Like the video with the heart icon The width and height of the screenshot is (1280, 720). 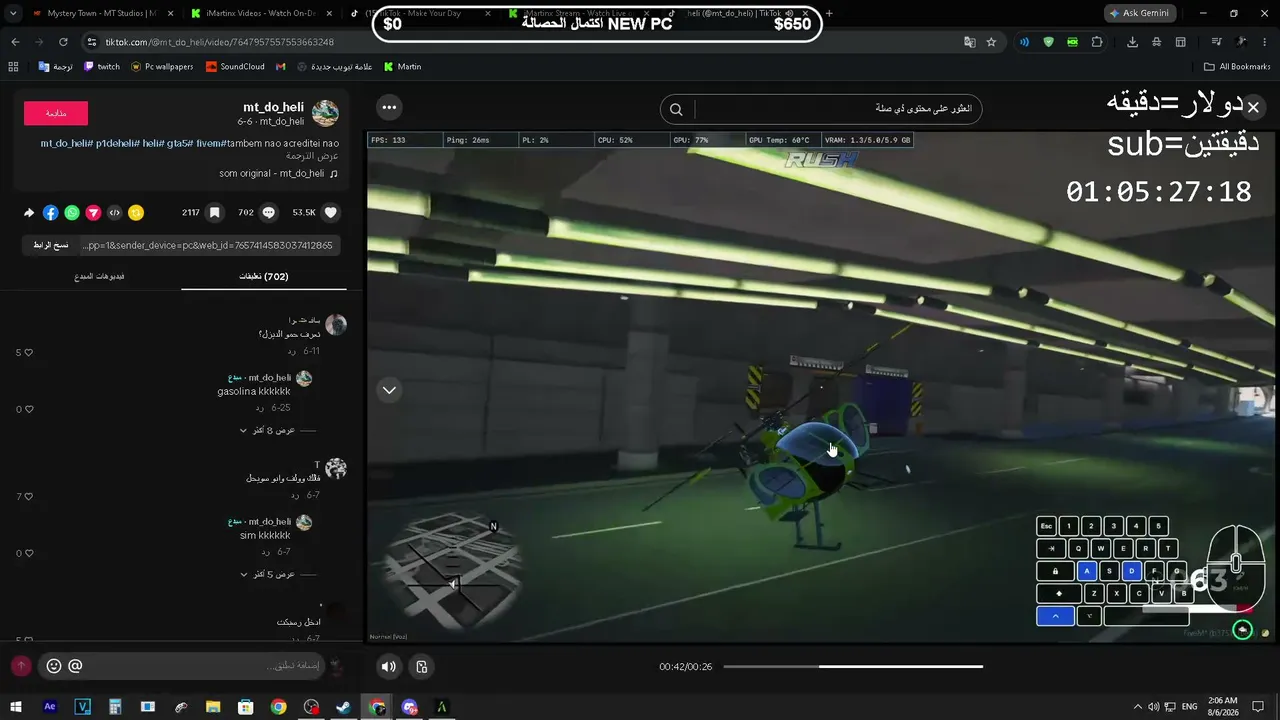(x=331, y=213)
